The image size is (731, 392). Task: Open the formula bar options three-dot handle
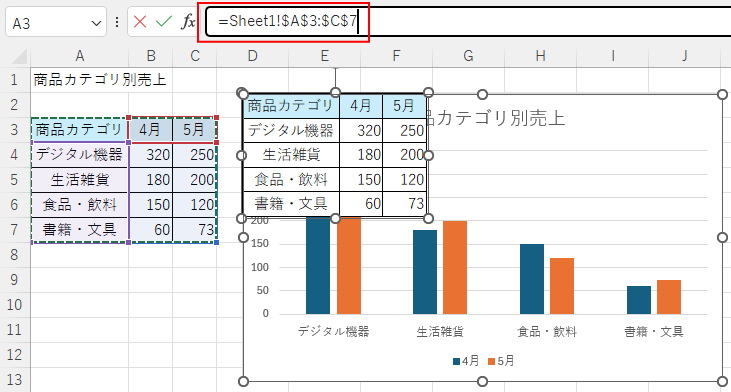(x=117, y=22)
